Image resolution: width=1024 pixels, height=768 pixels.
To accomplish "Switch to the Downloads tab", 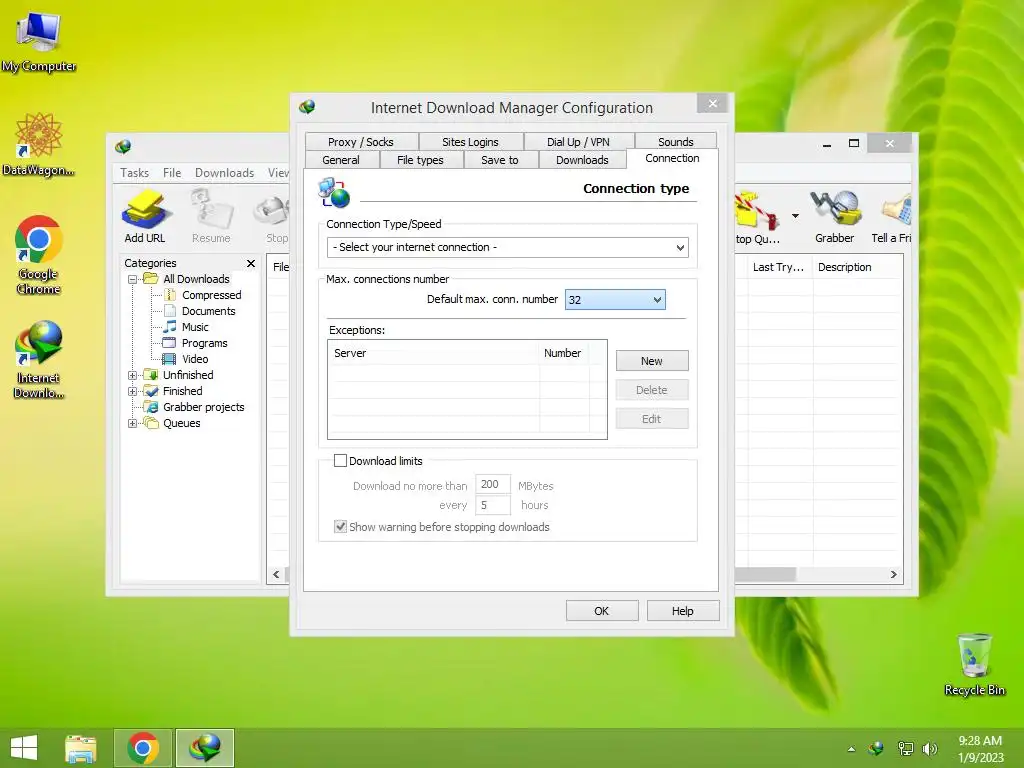I will (x=583, y=160).
